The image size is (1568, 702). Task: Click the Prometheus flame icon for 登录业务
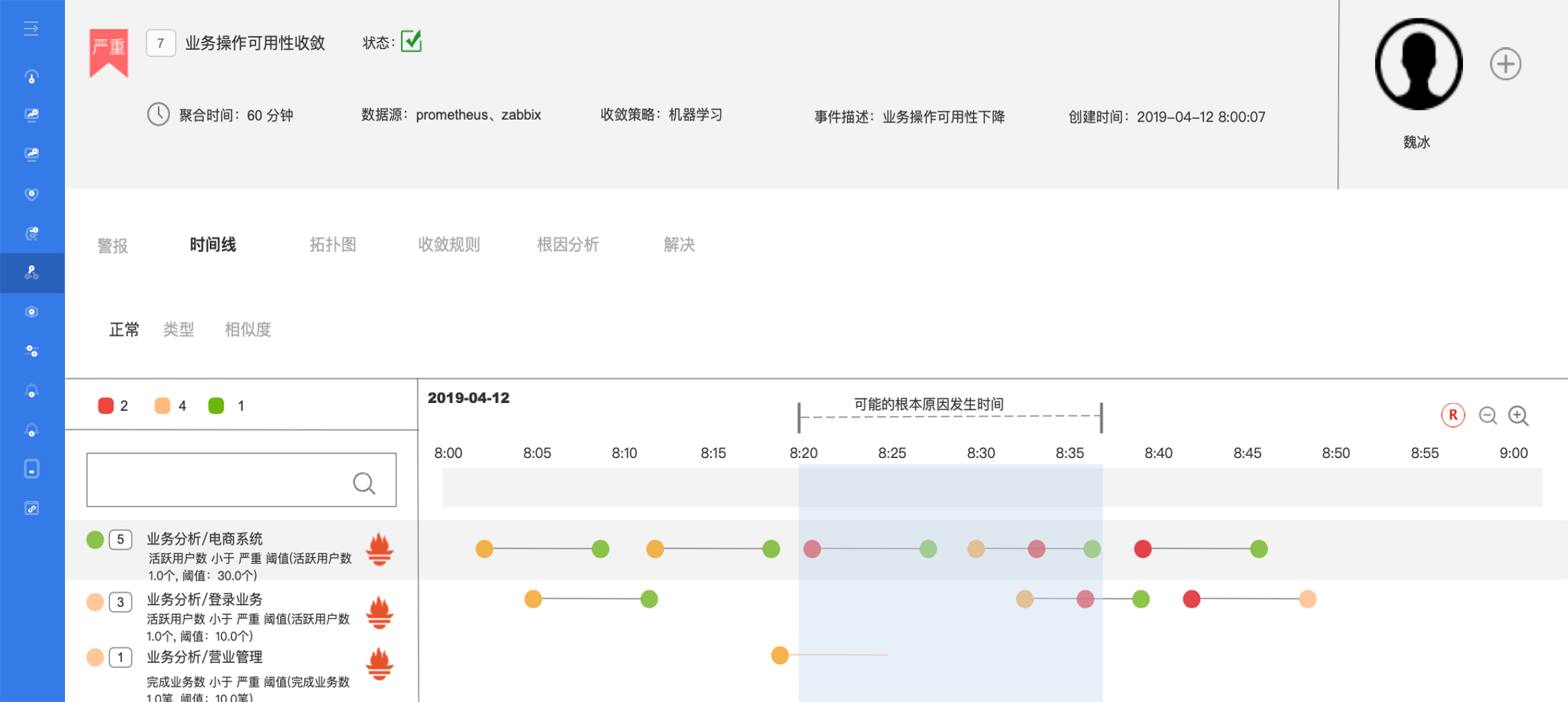point(379,612)
